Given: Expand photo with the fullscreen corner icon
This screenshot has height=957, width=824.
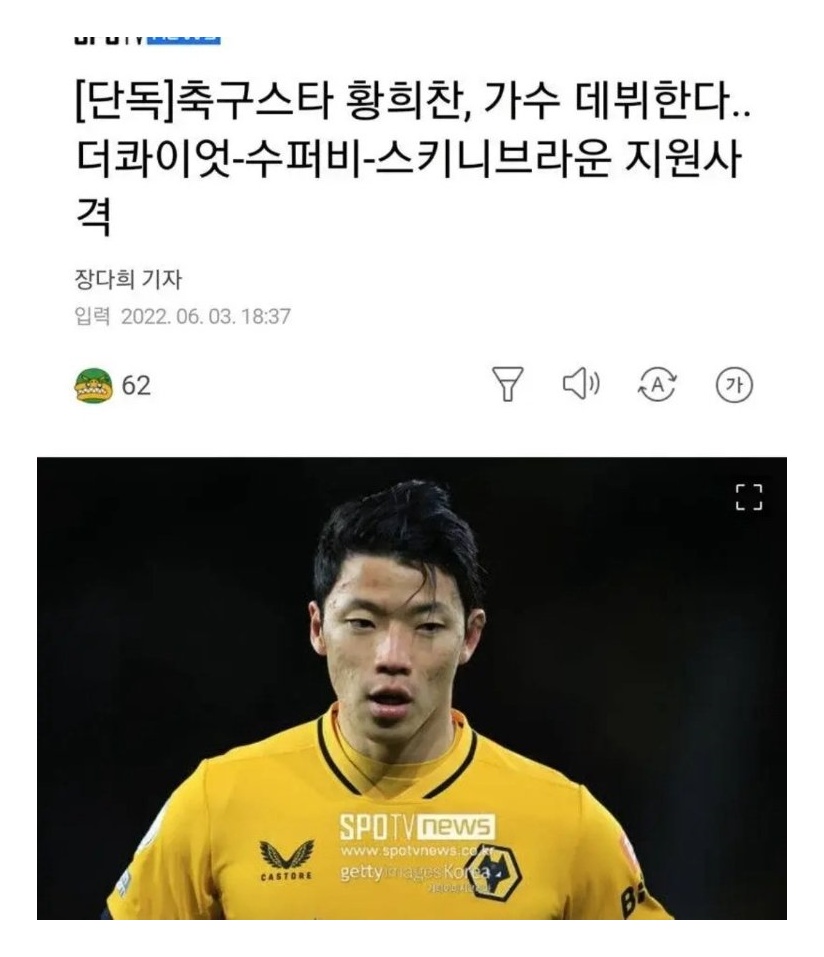Looking at the screenshot, I should pyautogui.click(x=748, y=497).
